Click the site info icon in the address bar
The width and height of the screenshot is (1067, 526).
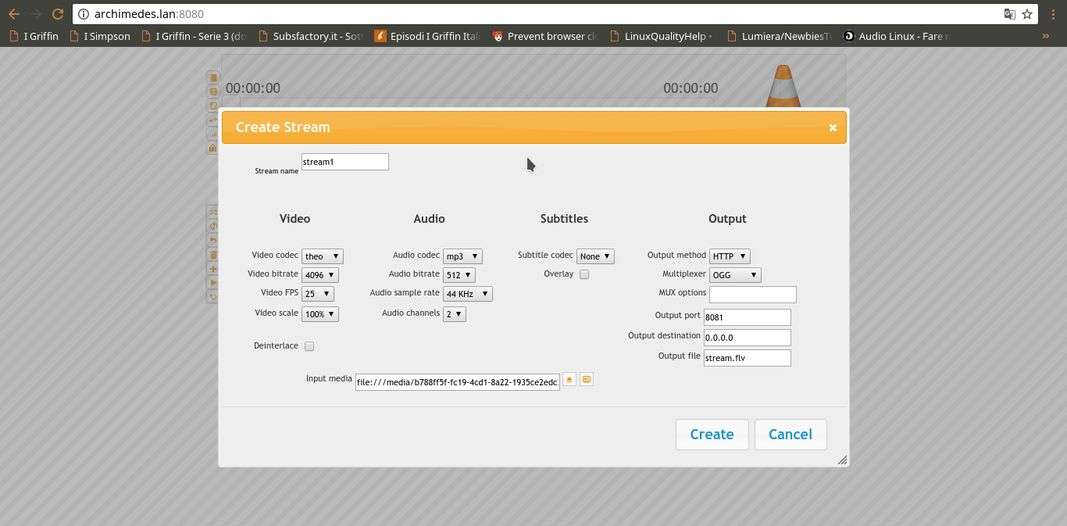click(83, 14)
